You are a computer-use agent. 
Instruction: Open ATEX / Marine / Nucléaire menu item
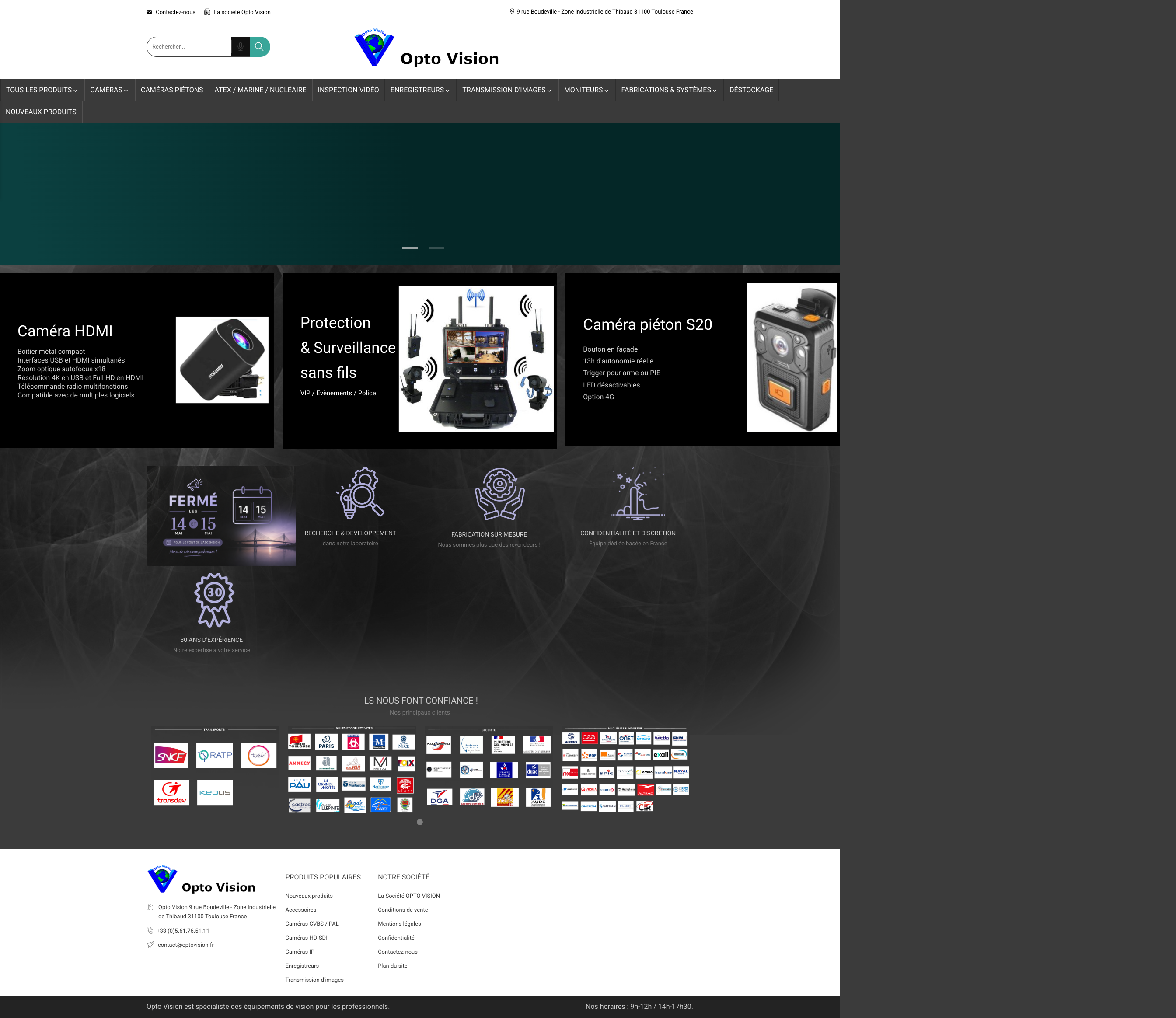click(x=260, y=90)
